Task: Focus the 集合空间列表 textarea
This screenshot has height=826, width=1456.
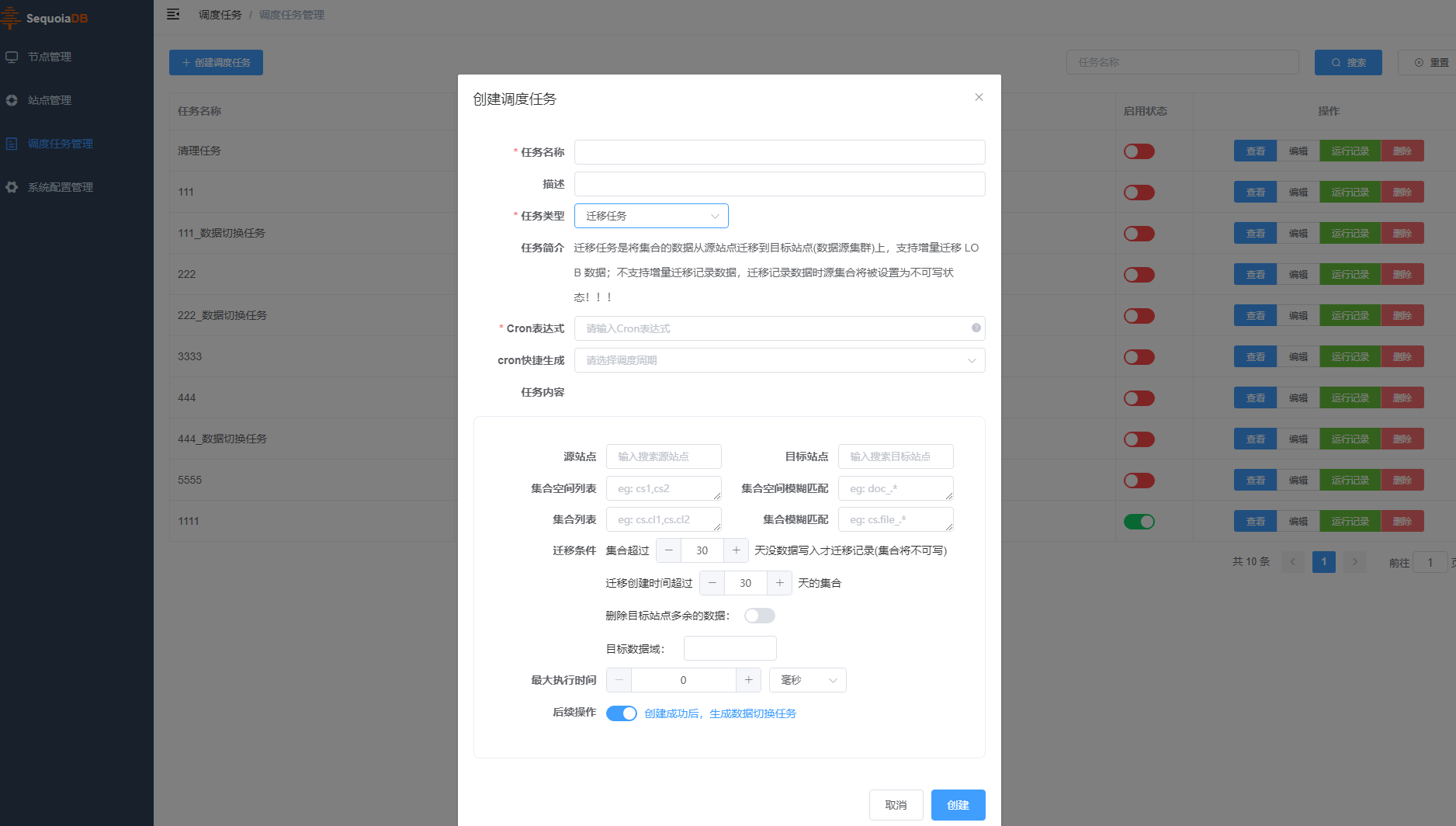Action: coord(664,488)
